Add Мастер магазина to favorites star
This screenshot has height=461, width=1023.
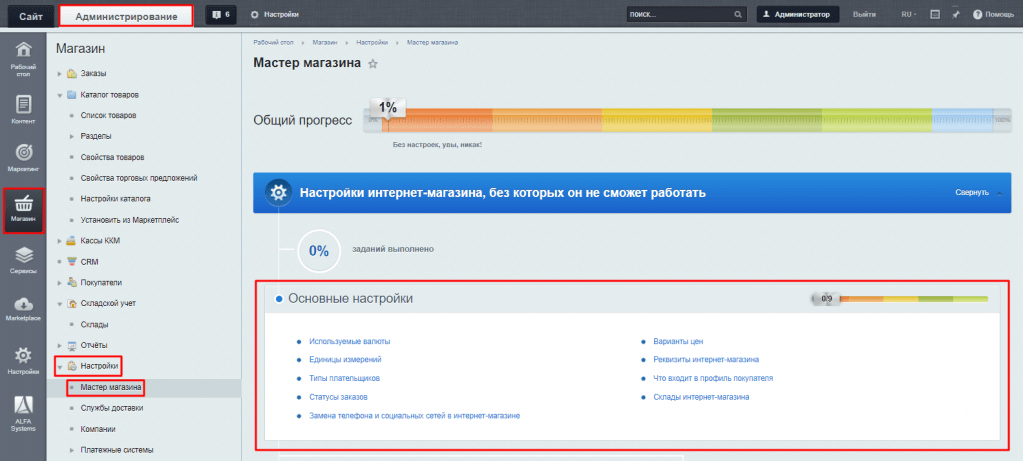(x=373, y=64)
